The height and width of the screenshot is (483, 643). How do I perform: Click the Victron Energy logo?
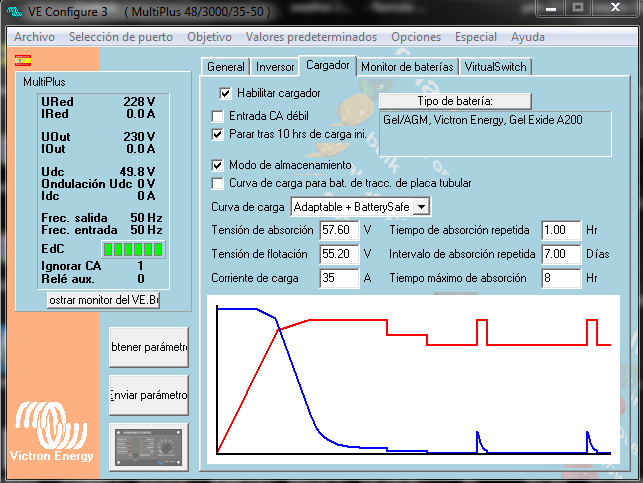(x=51, y=431)
